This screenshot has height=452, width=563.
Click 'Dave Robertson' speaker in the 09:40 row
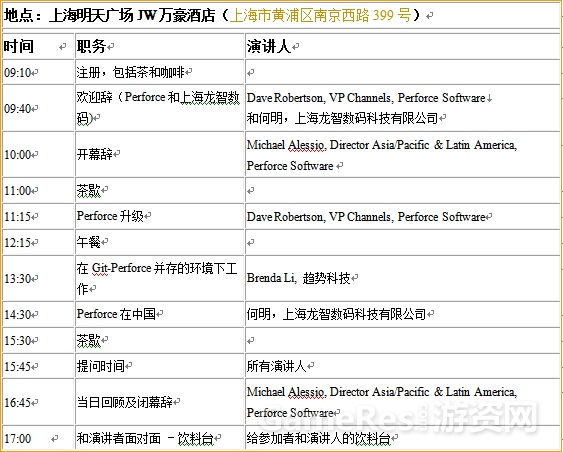click(285, 98)
